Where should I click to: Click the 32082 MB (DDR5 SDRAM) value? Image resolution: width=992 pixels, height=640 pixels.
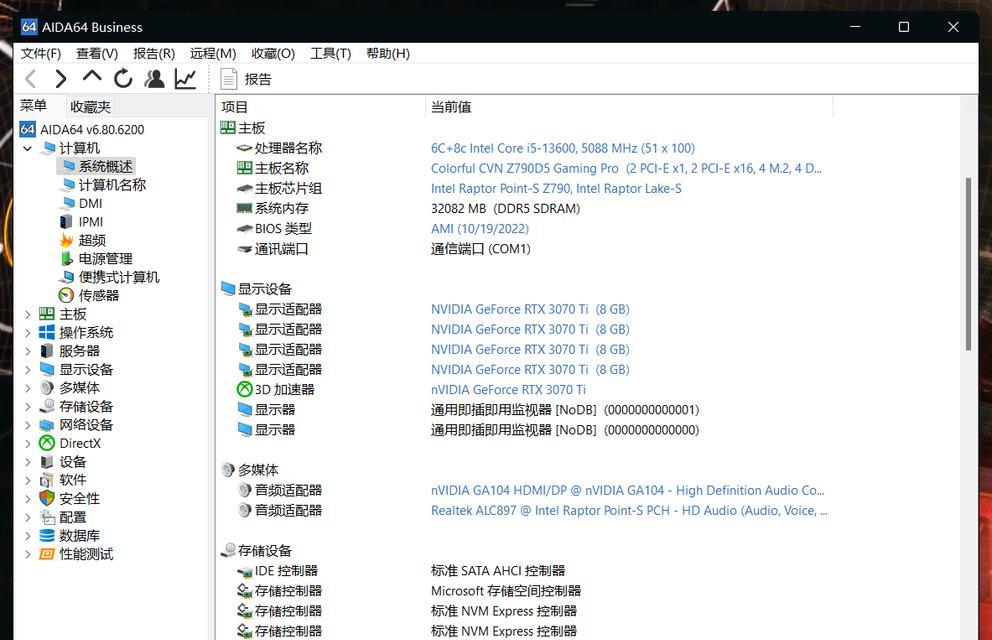pos(505,208)
